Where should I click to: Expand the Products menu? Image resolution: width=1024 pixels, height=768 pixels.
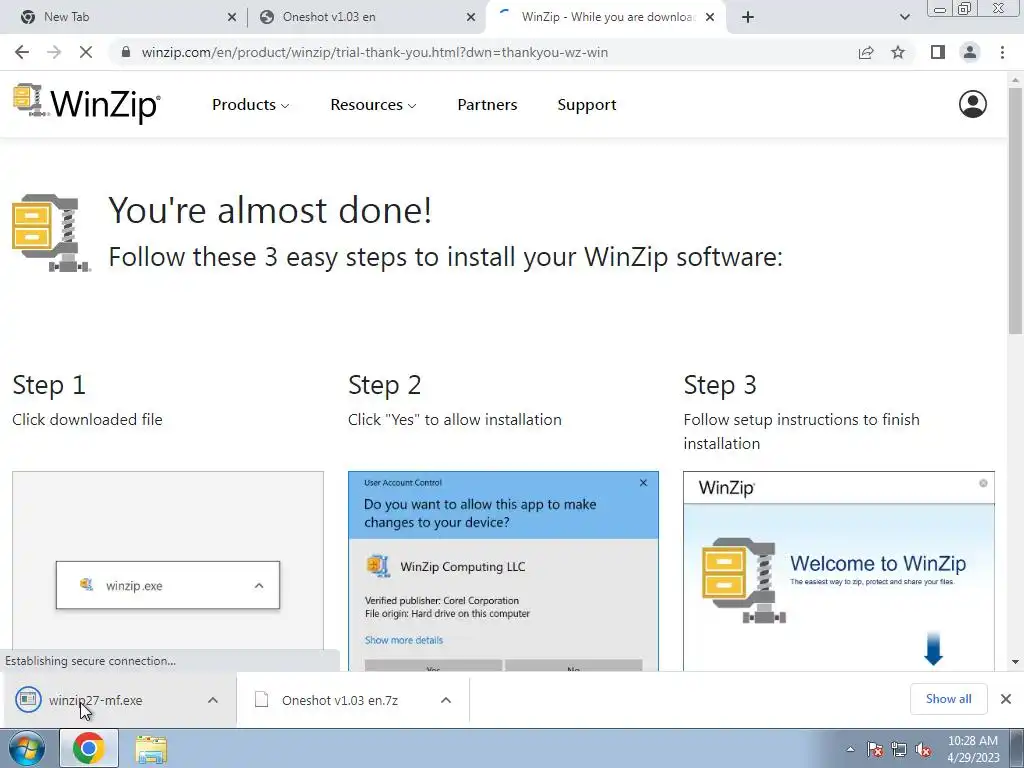point(251,104)
